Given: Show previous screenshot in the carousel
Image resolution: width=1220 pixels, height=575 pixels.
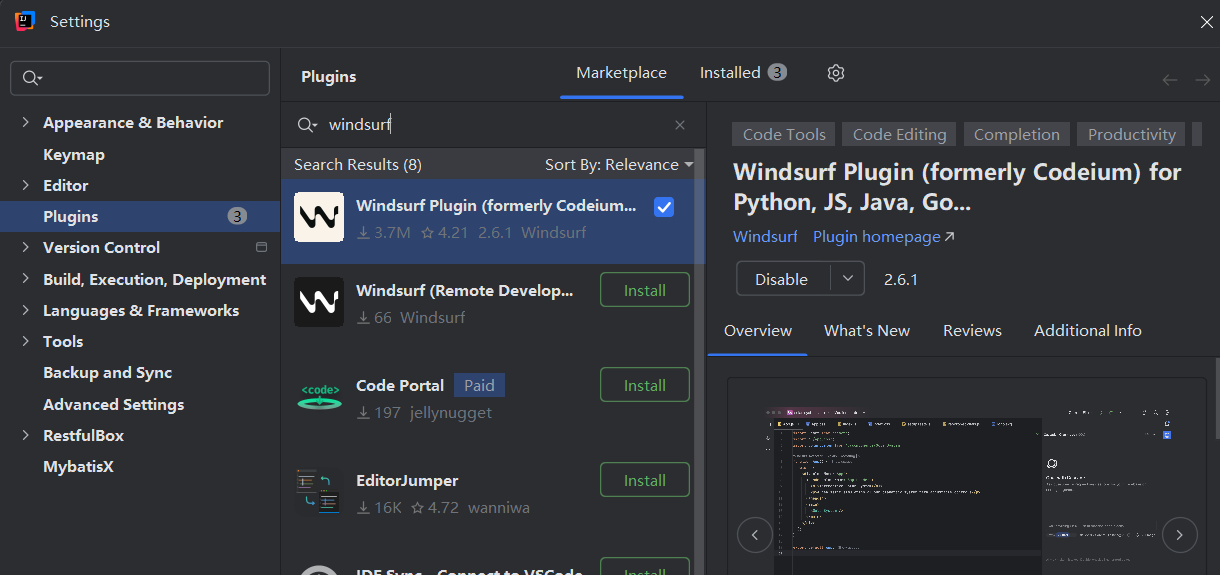Looking at the screenshot, I should [x=755, y=535].
